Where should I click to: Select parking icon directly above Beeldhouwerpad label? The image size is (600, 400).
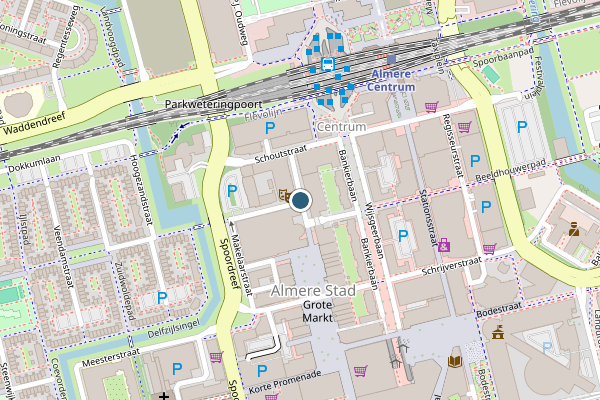tap(475, 161)
